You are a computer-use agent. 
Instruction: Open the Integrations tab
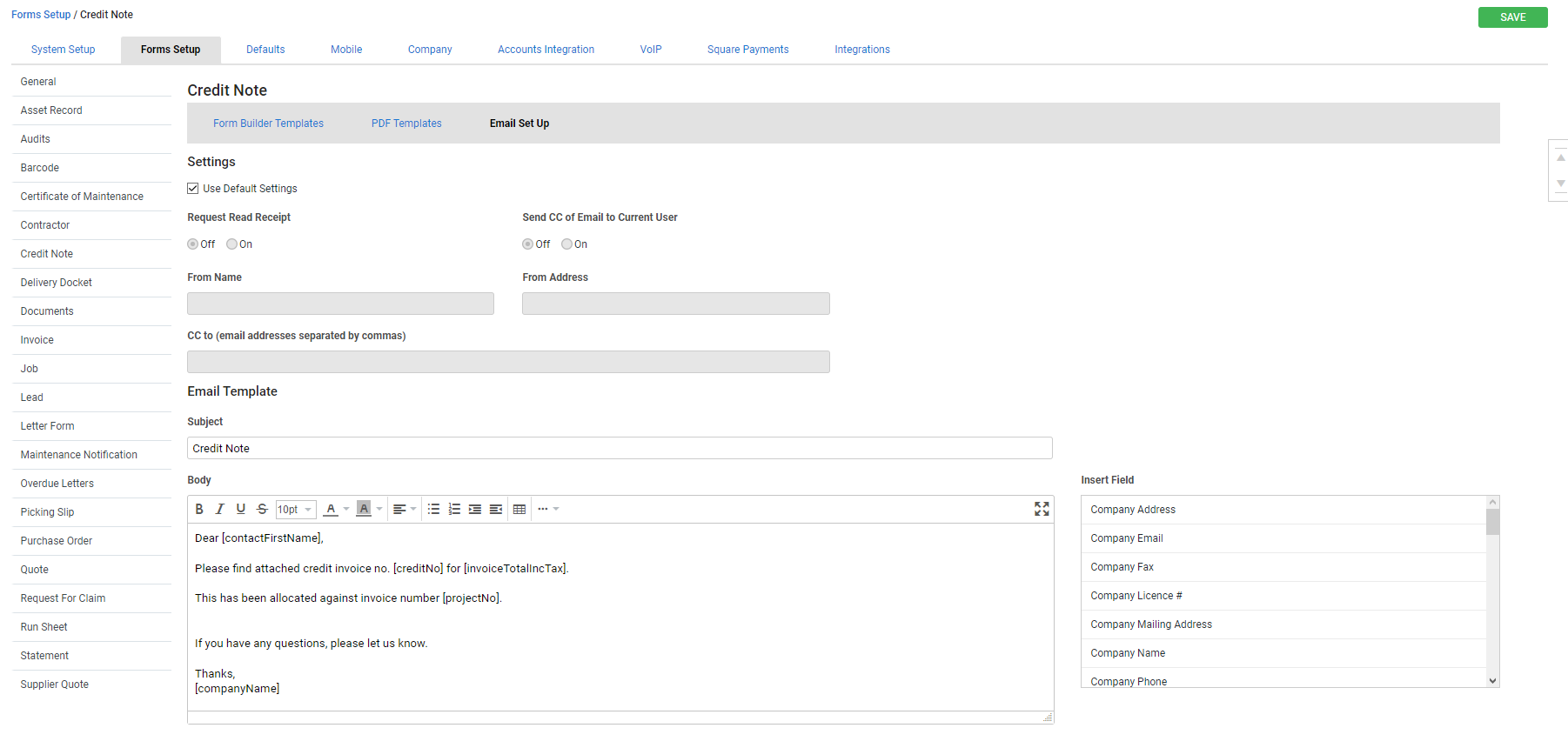862,50
